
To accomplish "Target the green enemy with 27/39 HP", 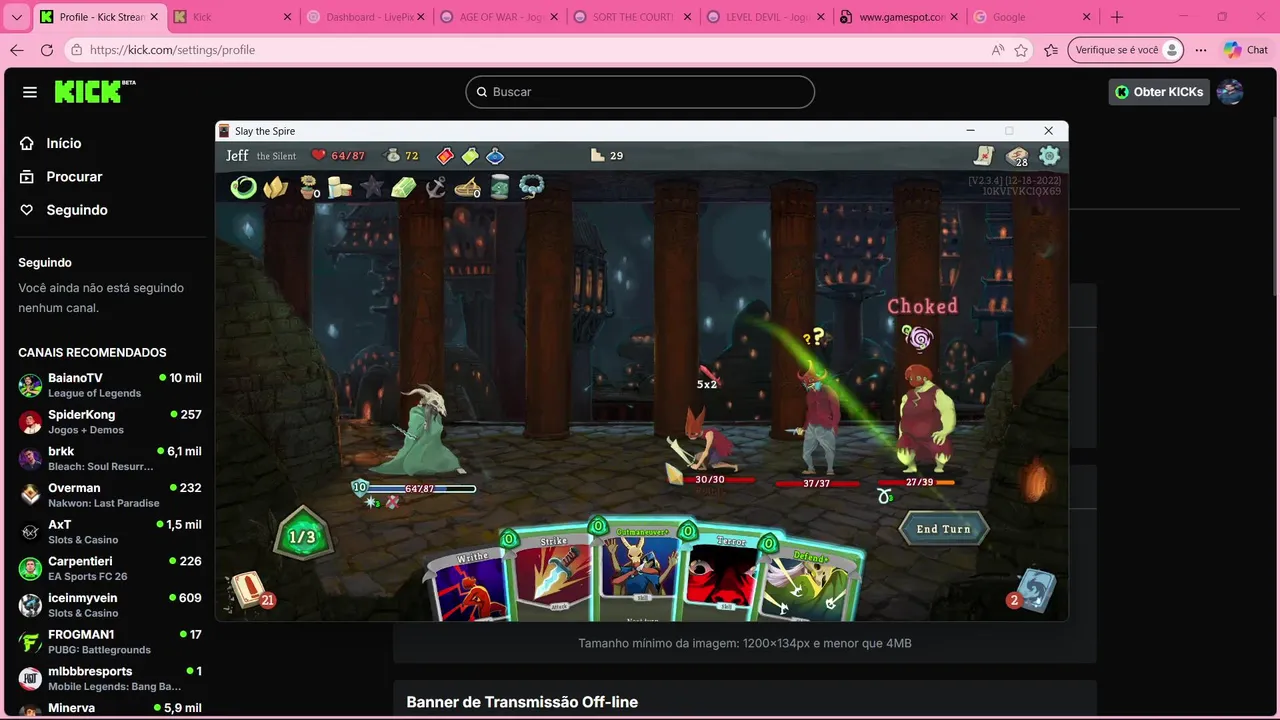I will click(927, 417).
